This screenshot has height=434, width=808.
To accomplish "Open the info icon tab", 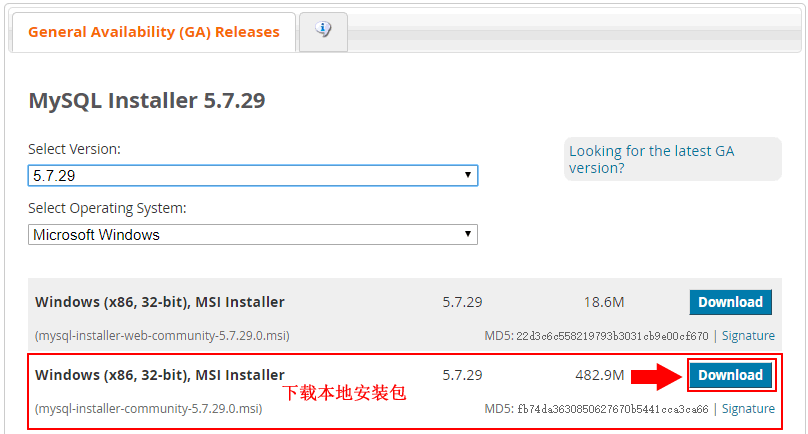I will [x=323, y=31].
